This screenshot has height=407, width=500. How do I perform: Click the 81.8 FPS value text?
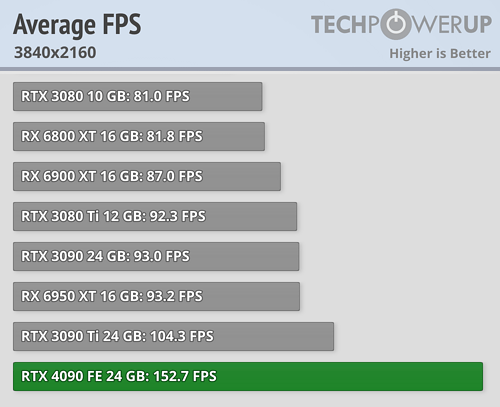point(175,136)
